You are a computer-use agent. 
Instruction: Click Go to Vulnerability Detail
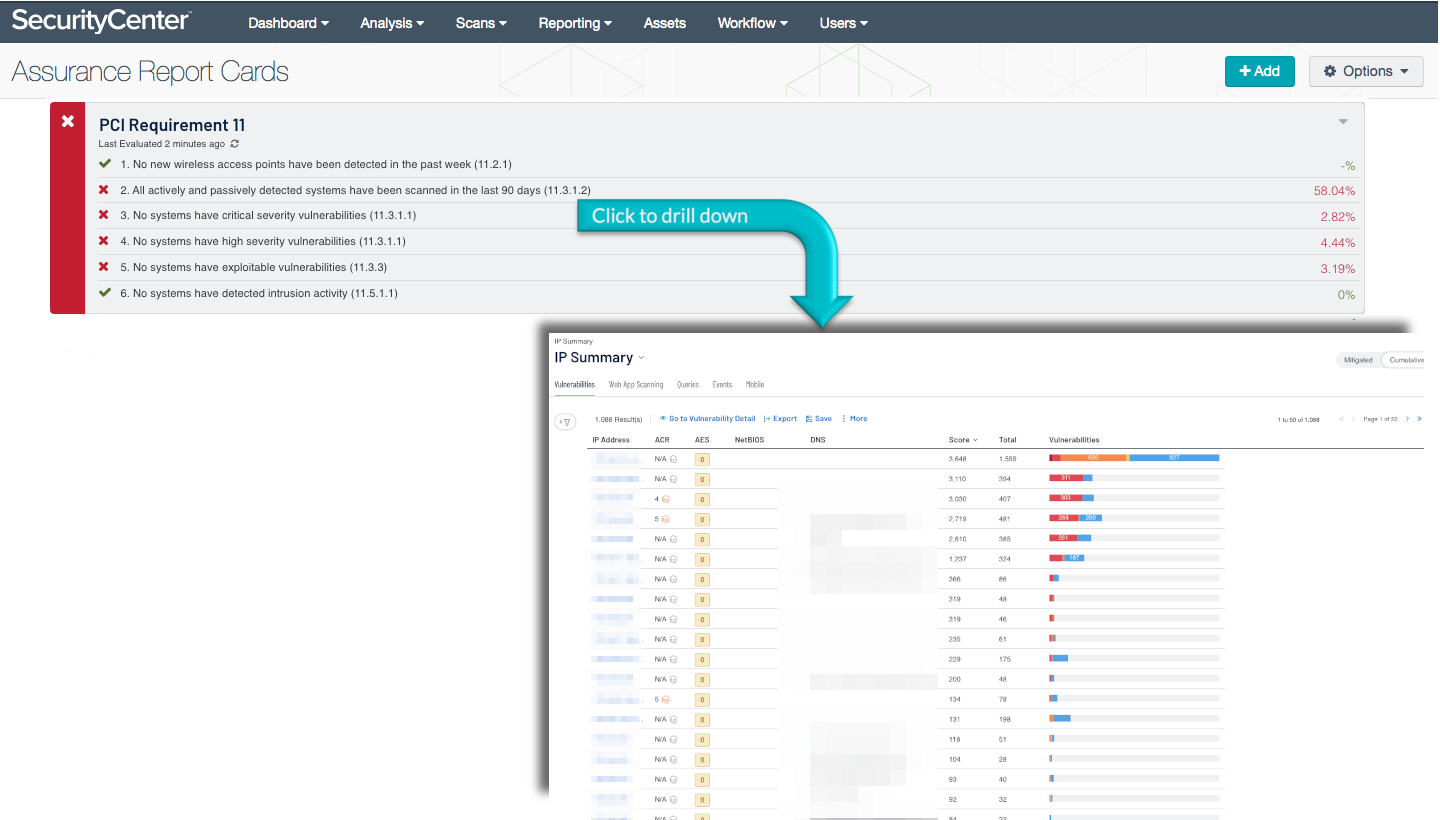707,419
